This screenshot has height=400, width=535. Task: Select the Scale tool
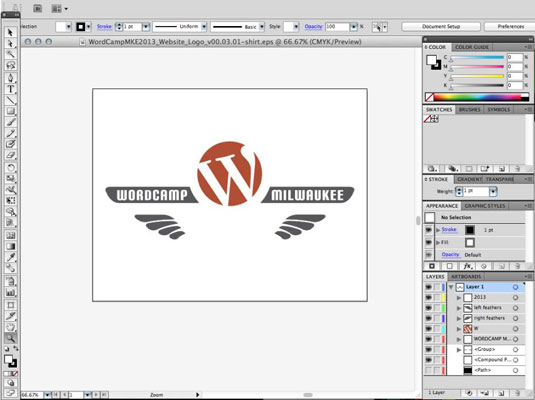tap(10, 178)
